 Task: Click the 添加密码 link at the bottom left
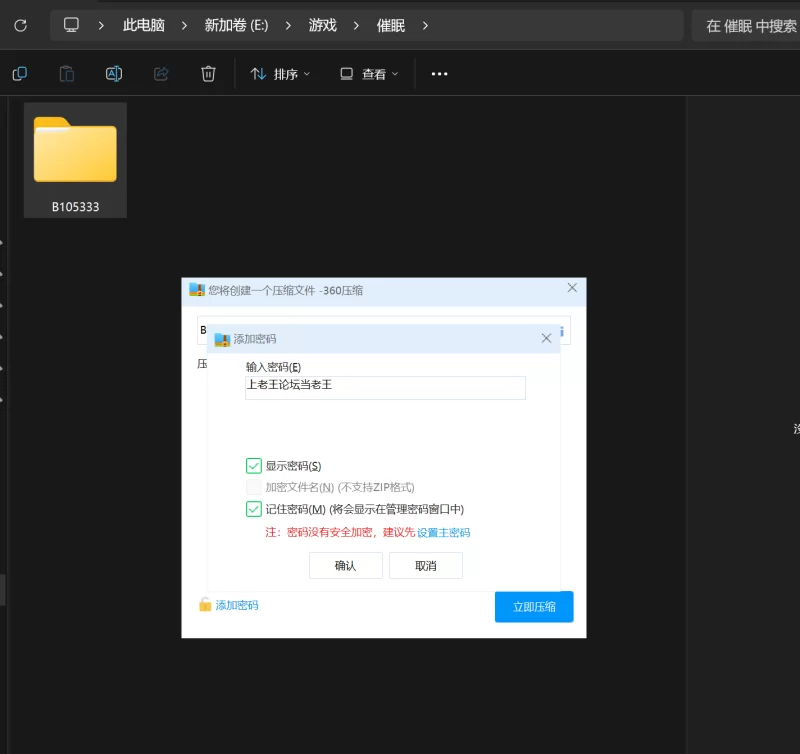click(237, 605)
